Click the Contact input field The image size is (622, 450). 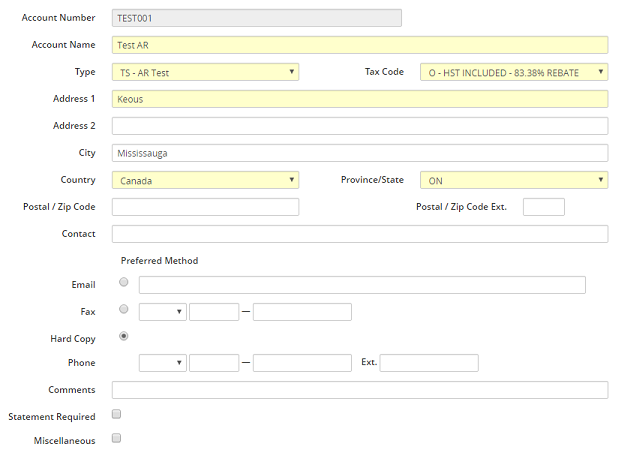point(360,234)
